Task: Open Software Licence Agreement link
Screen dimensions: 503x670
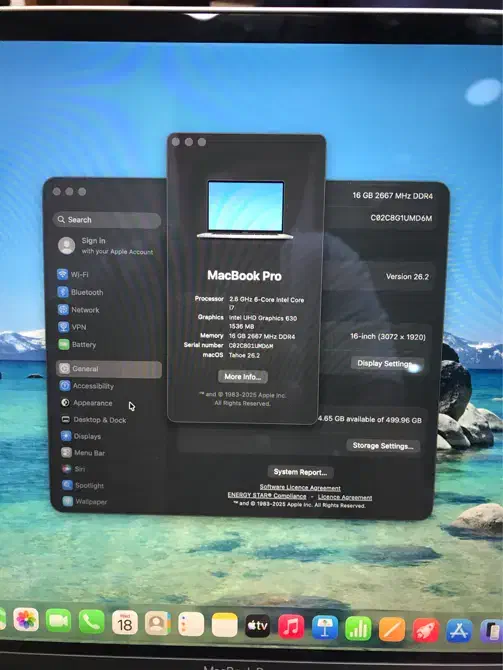Action: (x=300, y=487)
